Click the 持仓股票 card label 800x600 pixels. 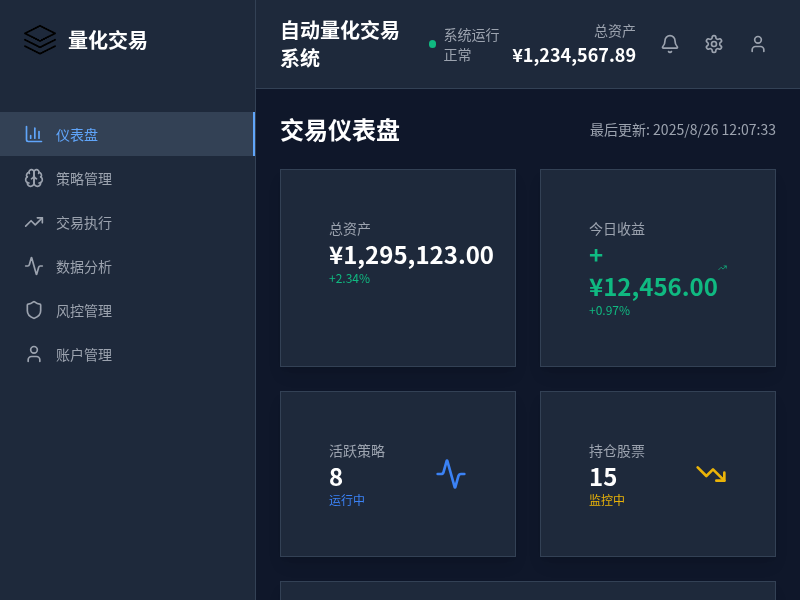(x=617, y=451)
